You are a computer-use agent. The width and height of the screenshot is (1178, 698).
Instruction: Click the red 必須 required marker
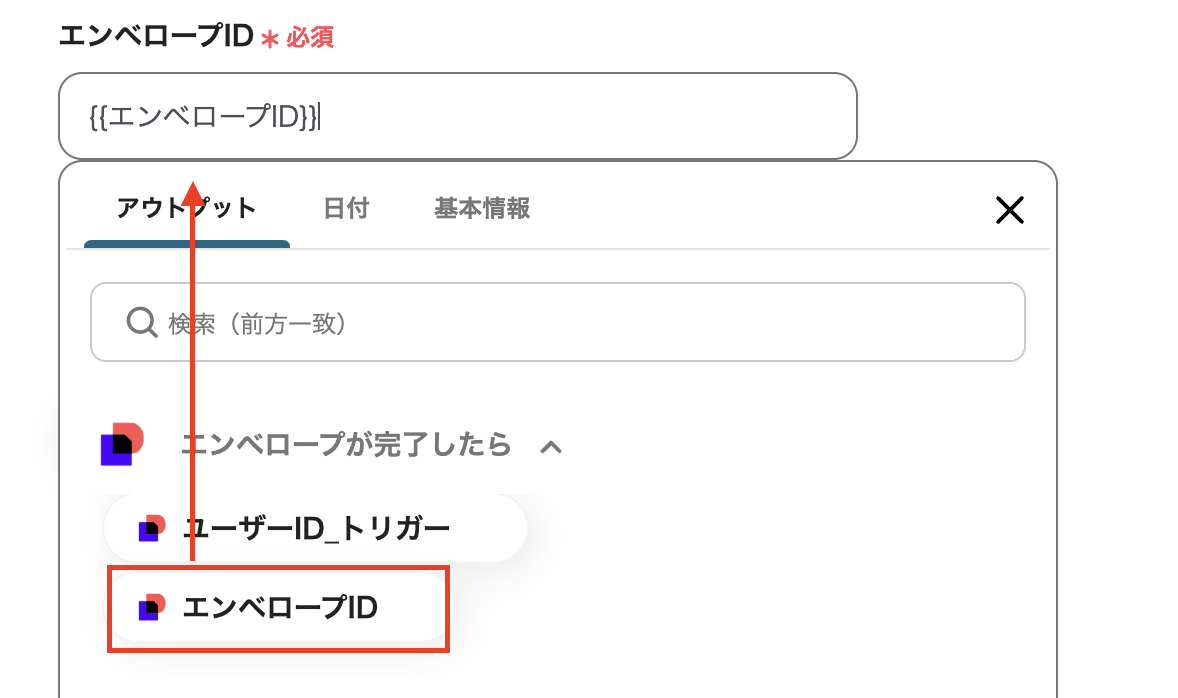tap(310, 38)
